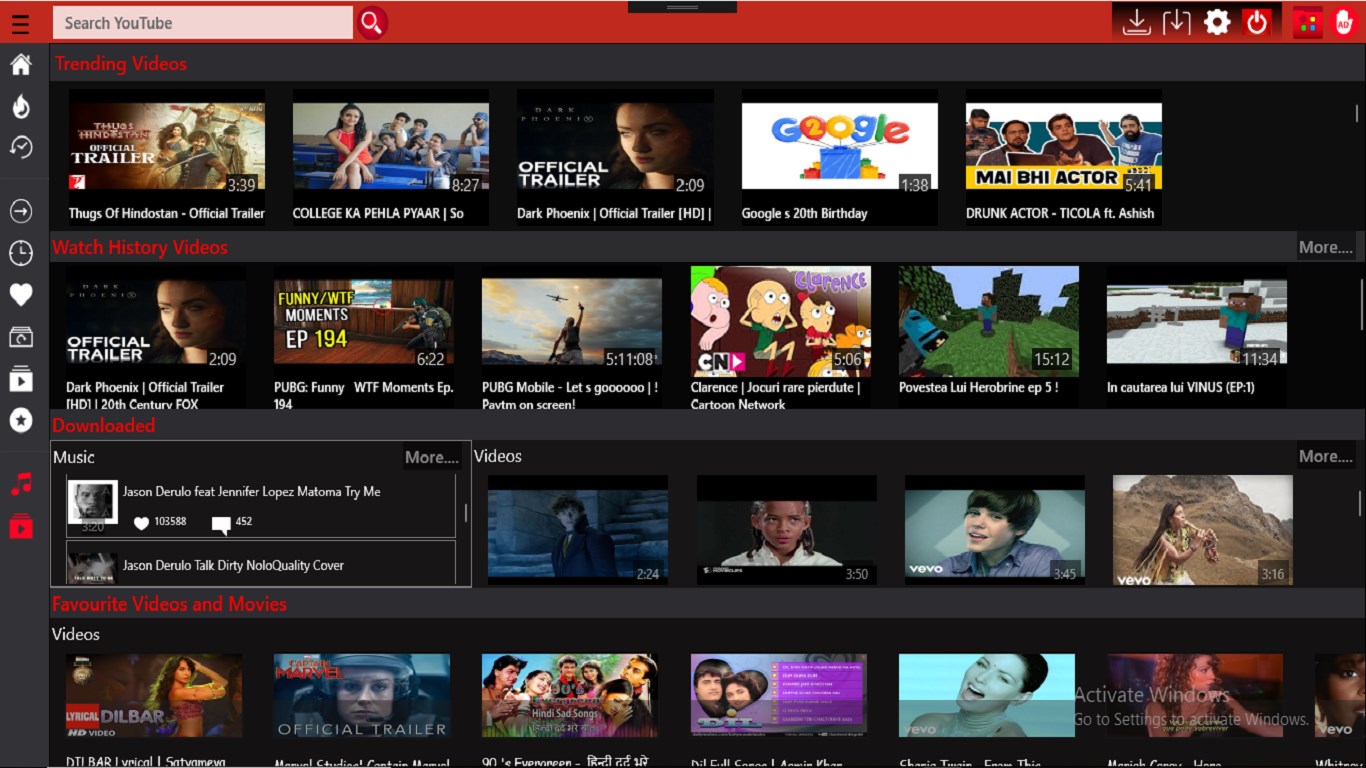The height and width of the screenshot is (768, 1366).
Task: Click the title 'DRUNK ACTOR - TICOLA ft. Ashish'
Action: pos(1060,213)
